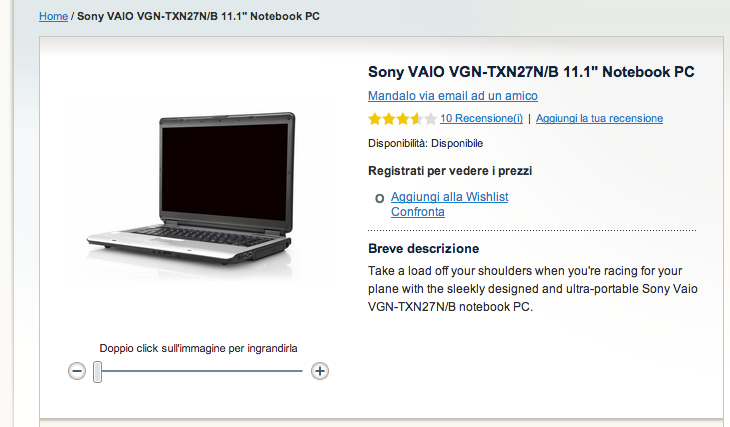Screen dimensions: 730x427
Task: Click the Disponibilità: Disponibile availability text
Action: coord(425,143)
